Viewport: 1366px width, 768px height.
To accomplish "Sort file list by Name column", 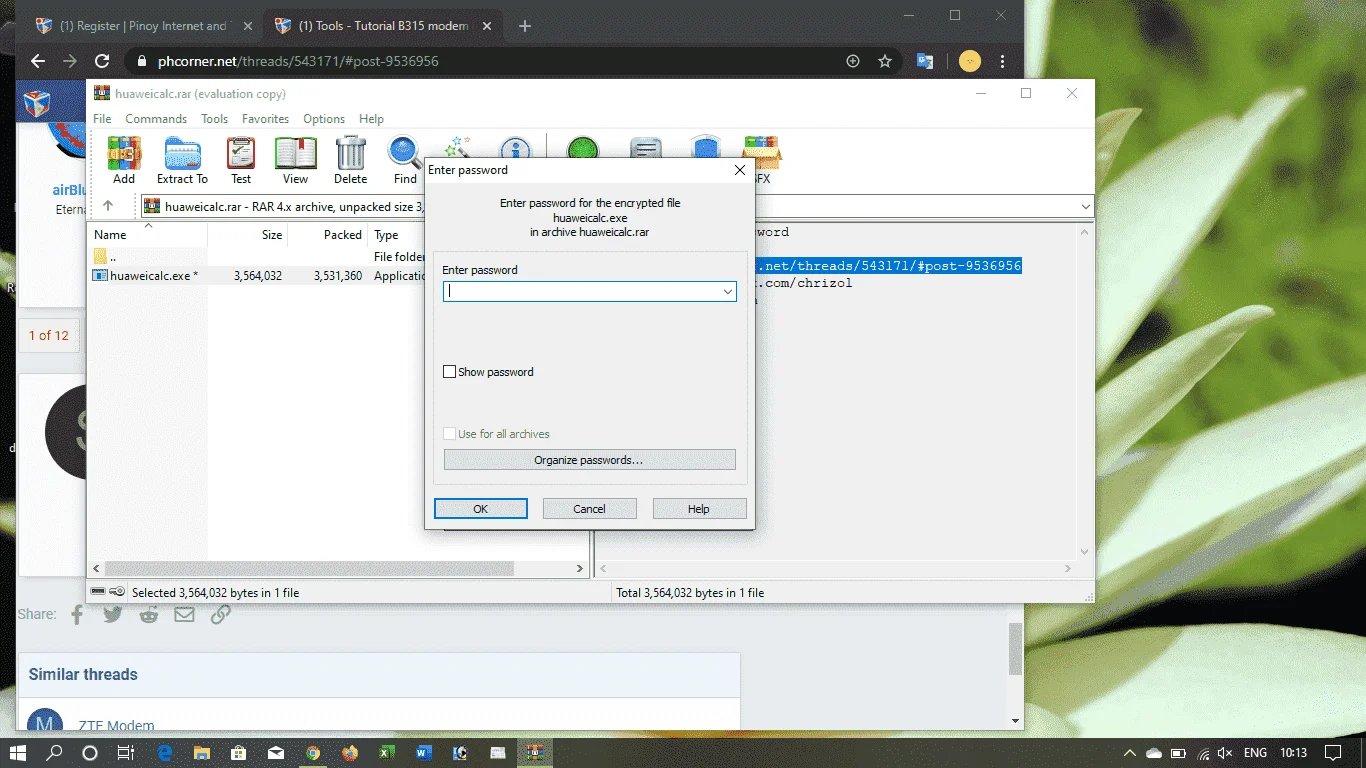I will coord(148,235).
